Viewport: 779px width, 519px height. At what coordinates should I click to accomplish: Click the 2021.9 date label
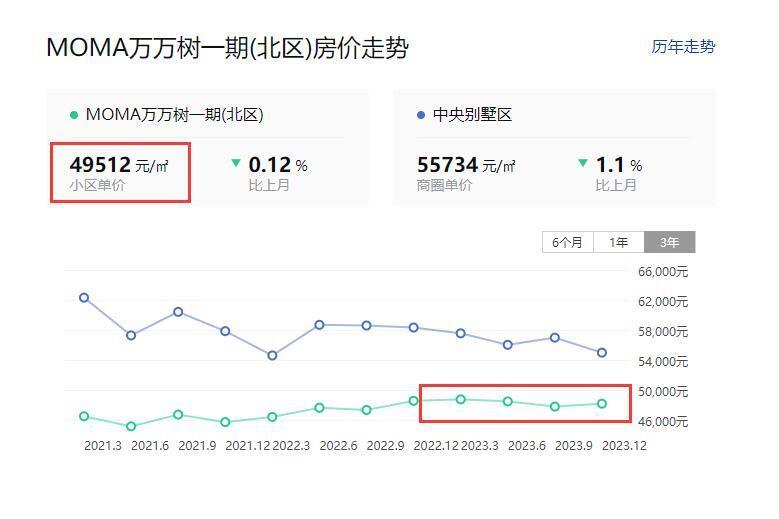[197, 445]
